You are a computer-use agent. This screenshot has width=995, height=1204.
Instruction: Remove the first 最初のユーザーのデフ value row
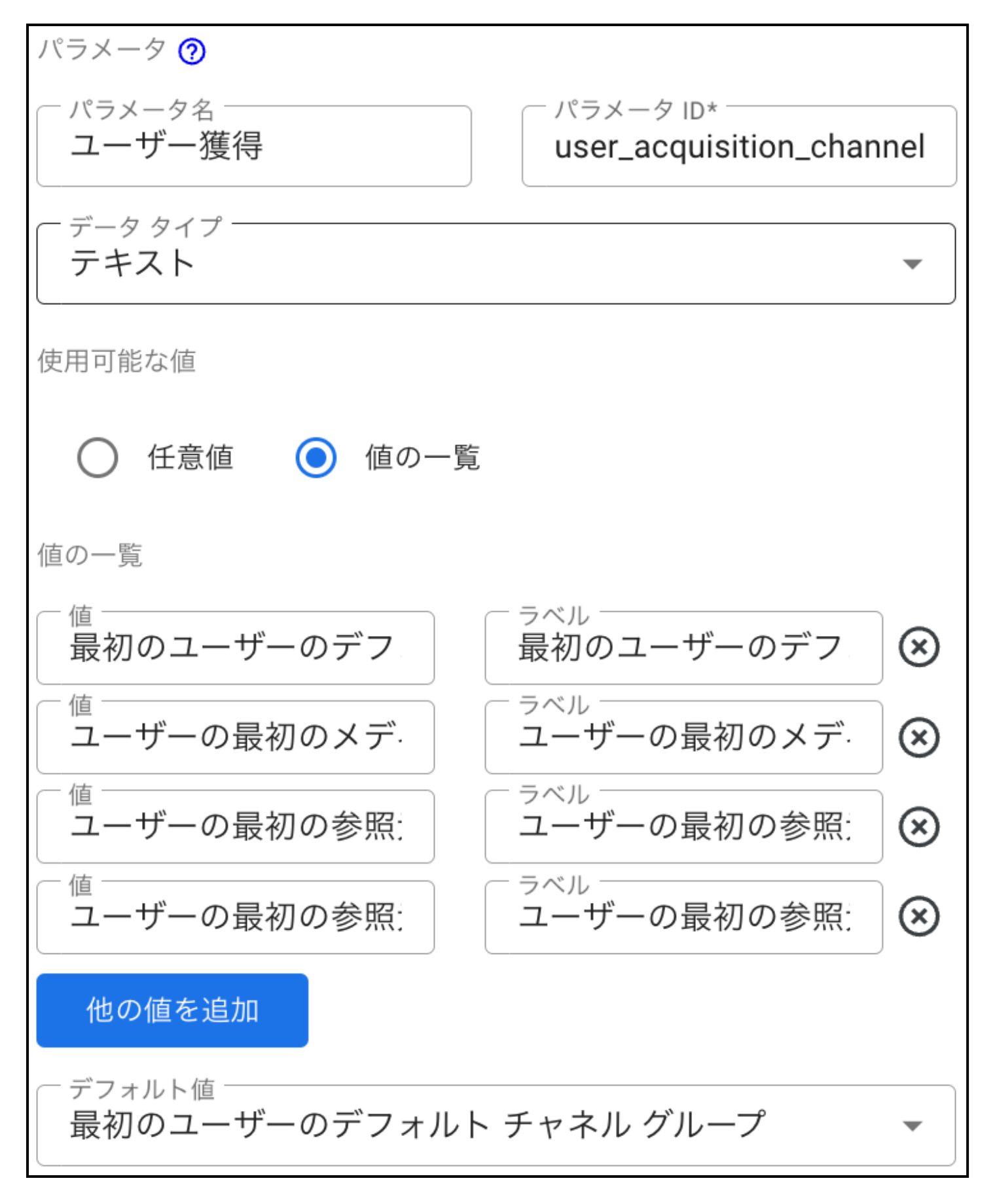pos(918,648)
